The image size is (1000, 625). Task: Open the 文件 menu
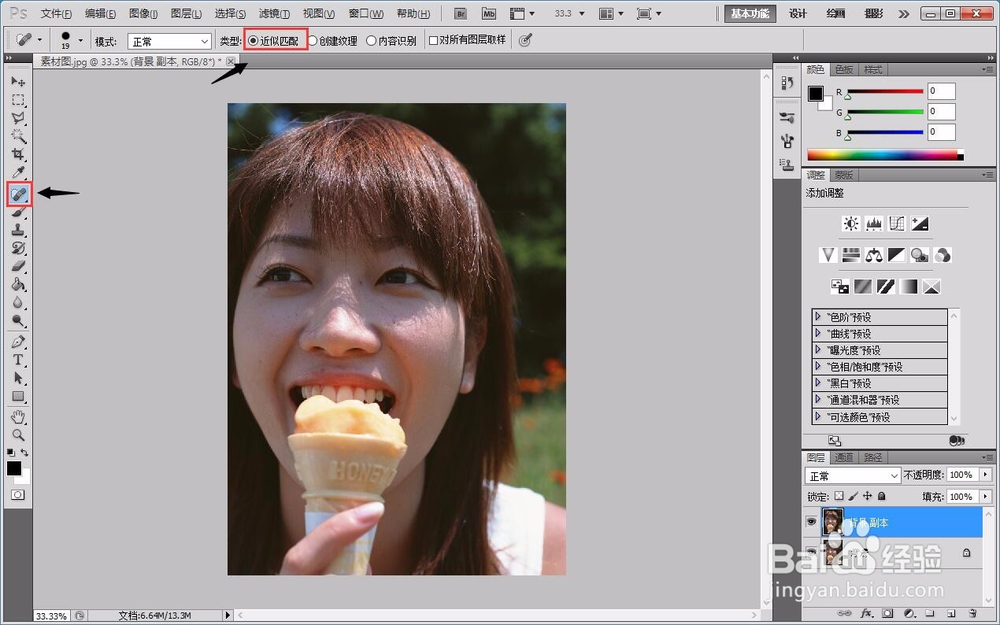[x=56, y=13]
